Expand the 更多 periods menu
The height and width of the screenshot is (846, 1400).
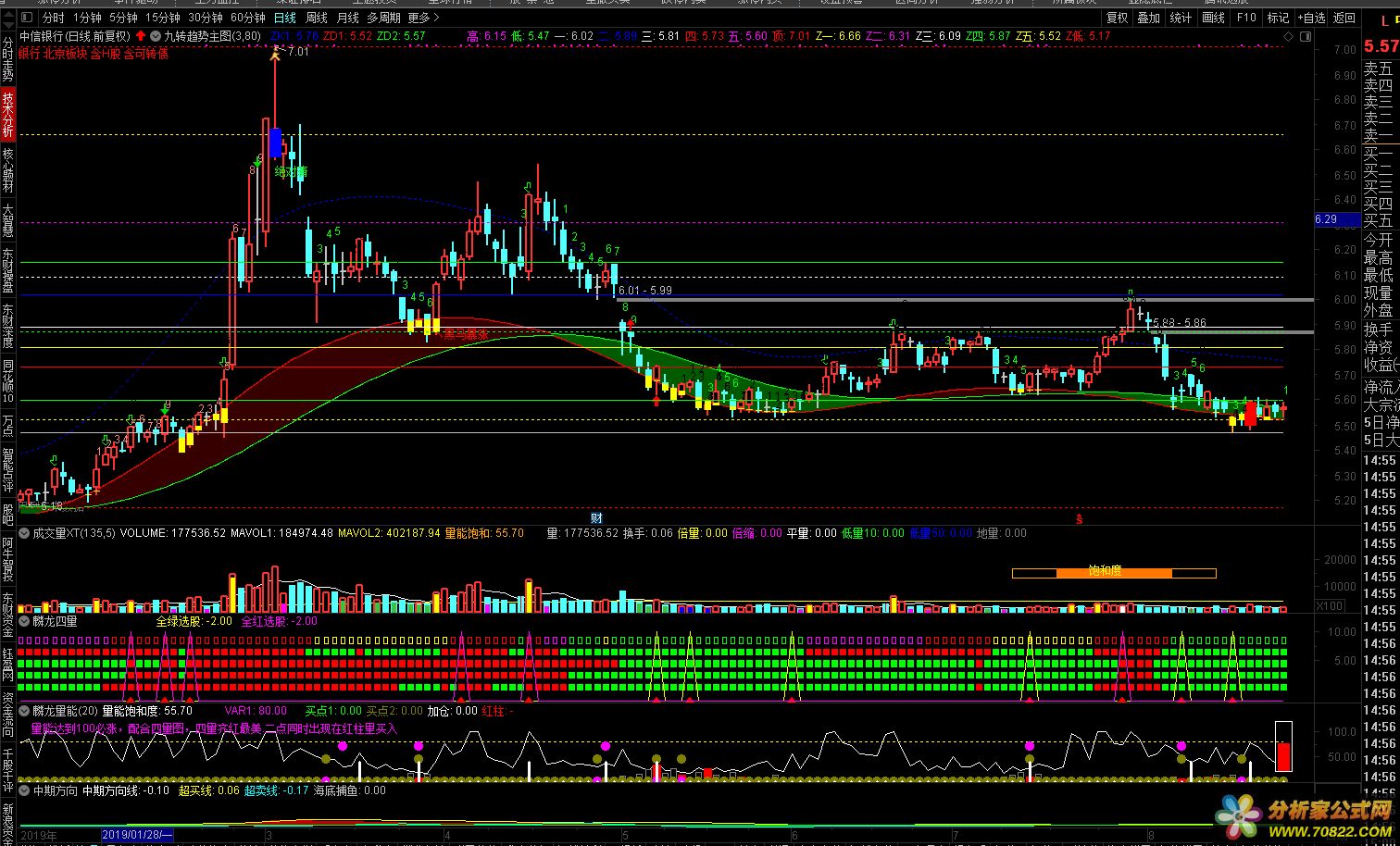(x=424, y=18)
